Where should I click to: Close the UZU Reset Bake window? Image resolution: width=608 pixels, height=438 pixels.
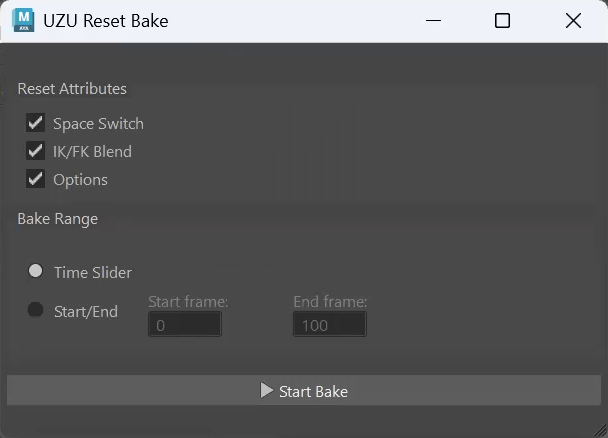(573, 21)
